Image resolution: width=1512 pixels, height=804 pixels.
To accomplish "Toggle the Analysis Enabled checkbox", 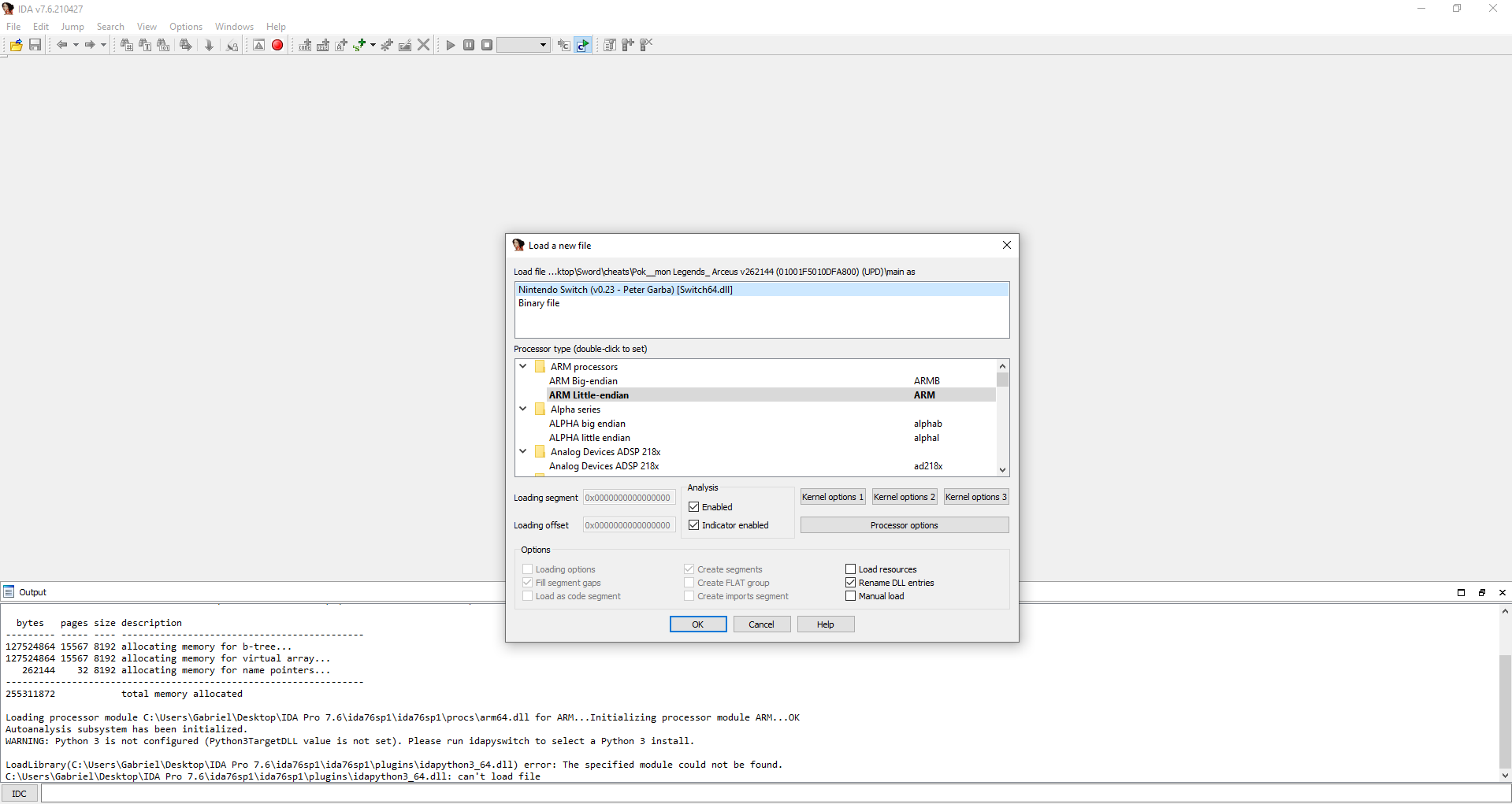I will [x=694, y=507].
